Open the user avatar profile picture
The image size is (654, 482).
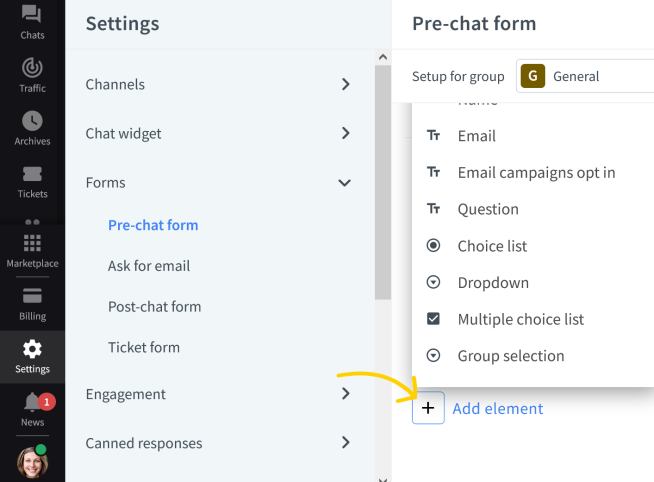33,462
